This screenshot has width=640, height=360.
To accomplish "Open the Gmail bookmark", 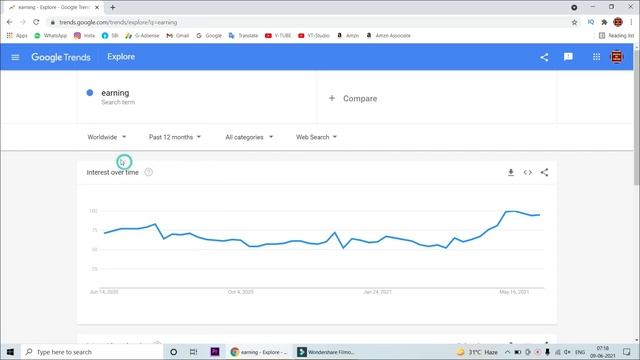I will [x=178, y=36].
